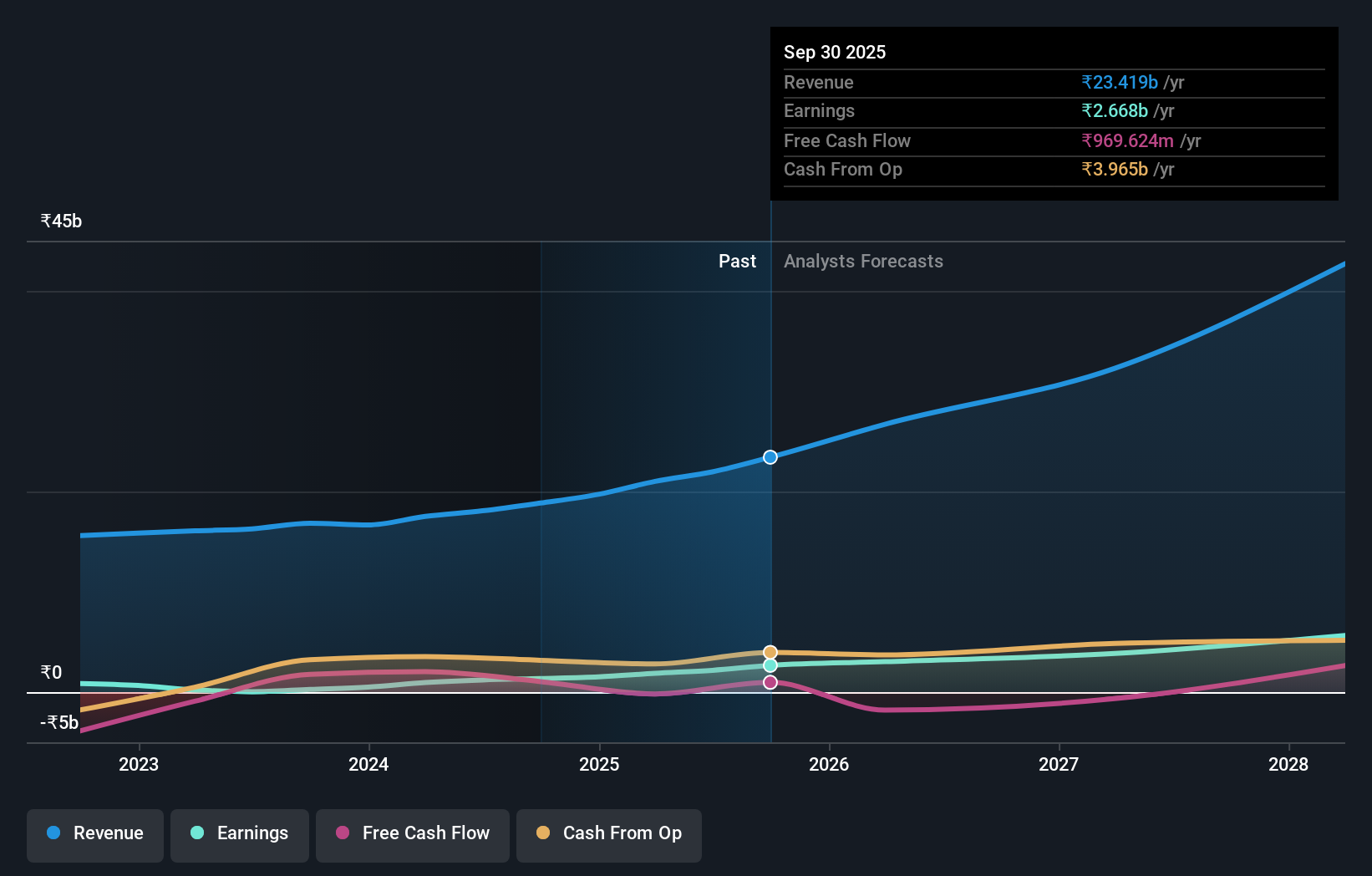Select the Earnings marker on the chart
This screenshot has width=1372, height=876.
point(770,665)
